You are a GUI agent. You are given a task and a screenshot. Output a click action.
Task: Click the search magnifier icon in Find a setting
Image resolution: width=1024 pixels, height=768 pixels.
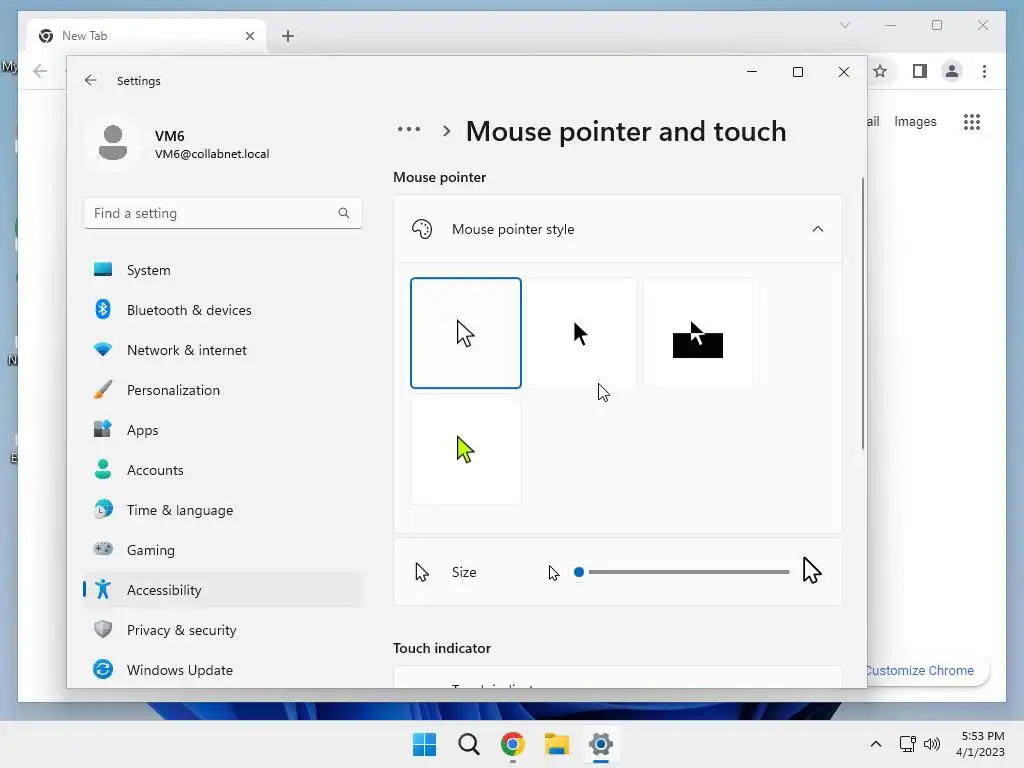point(344,213)
